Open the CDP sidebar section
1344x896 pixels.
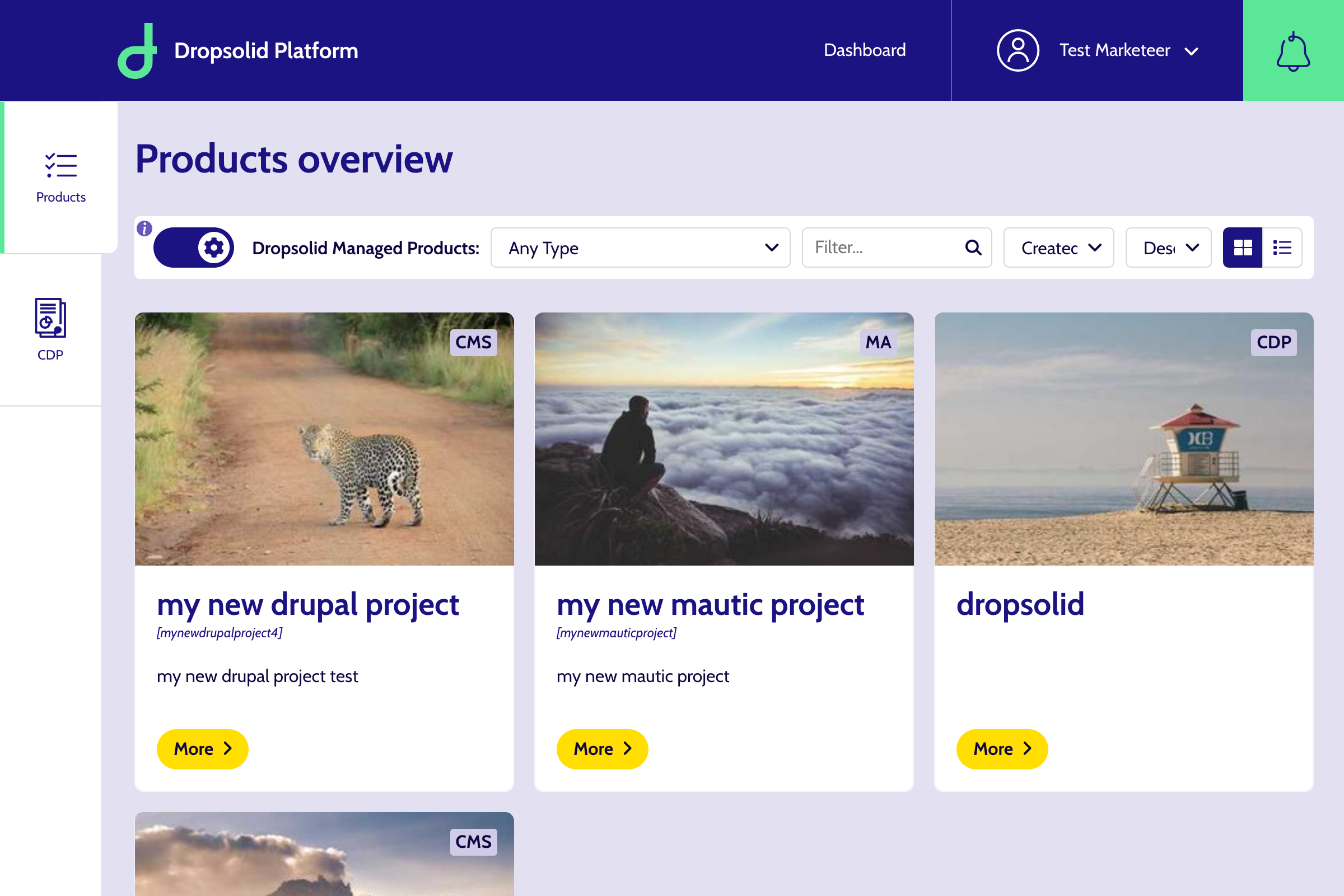tap(50, 330)
